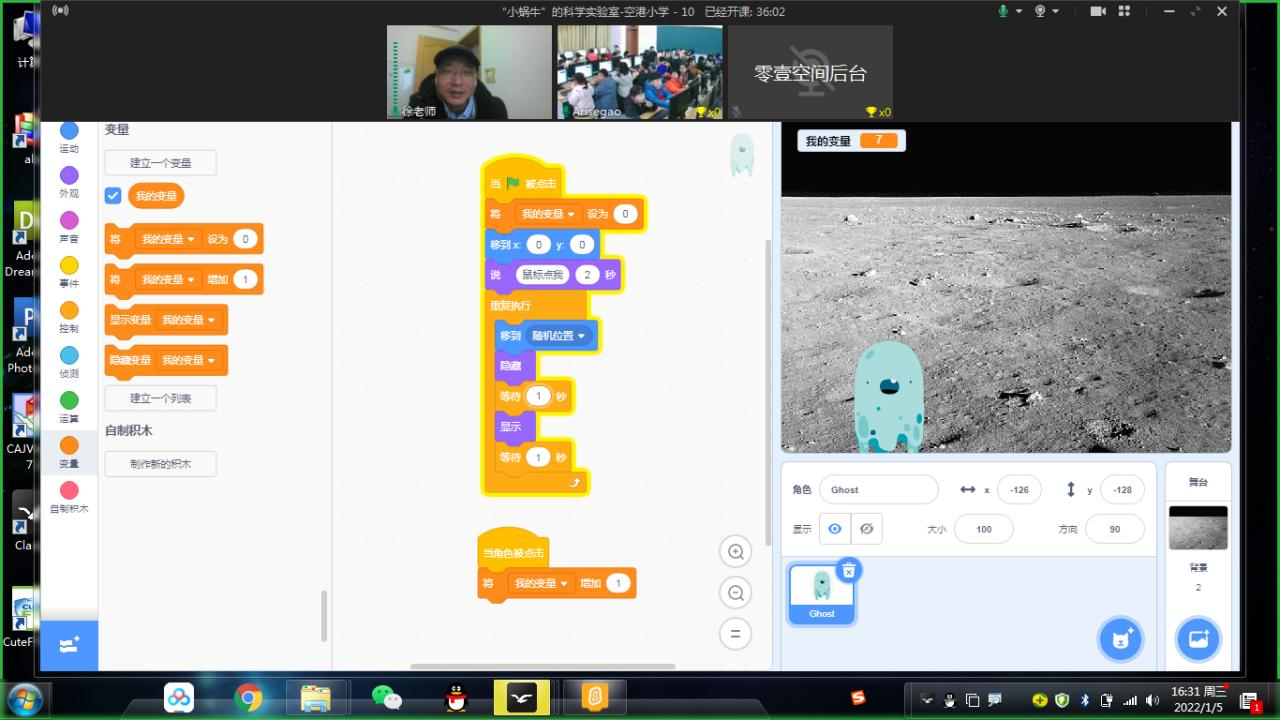Viewport: 1280px width, 720px height.
Task: Click the video recording camera icon
Action: point(1097,11)
